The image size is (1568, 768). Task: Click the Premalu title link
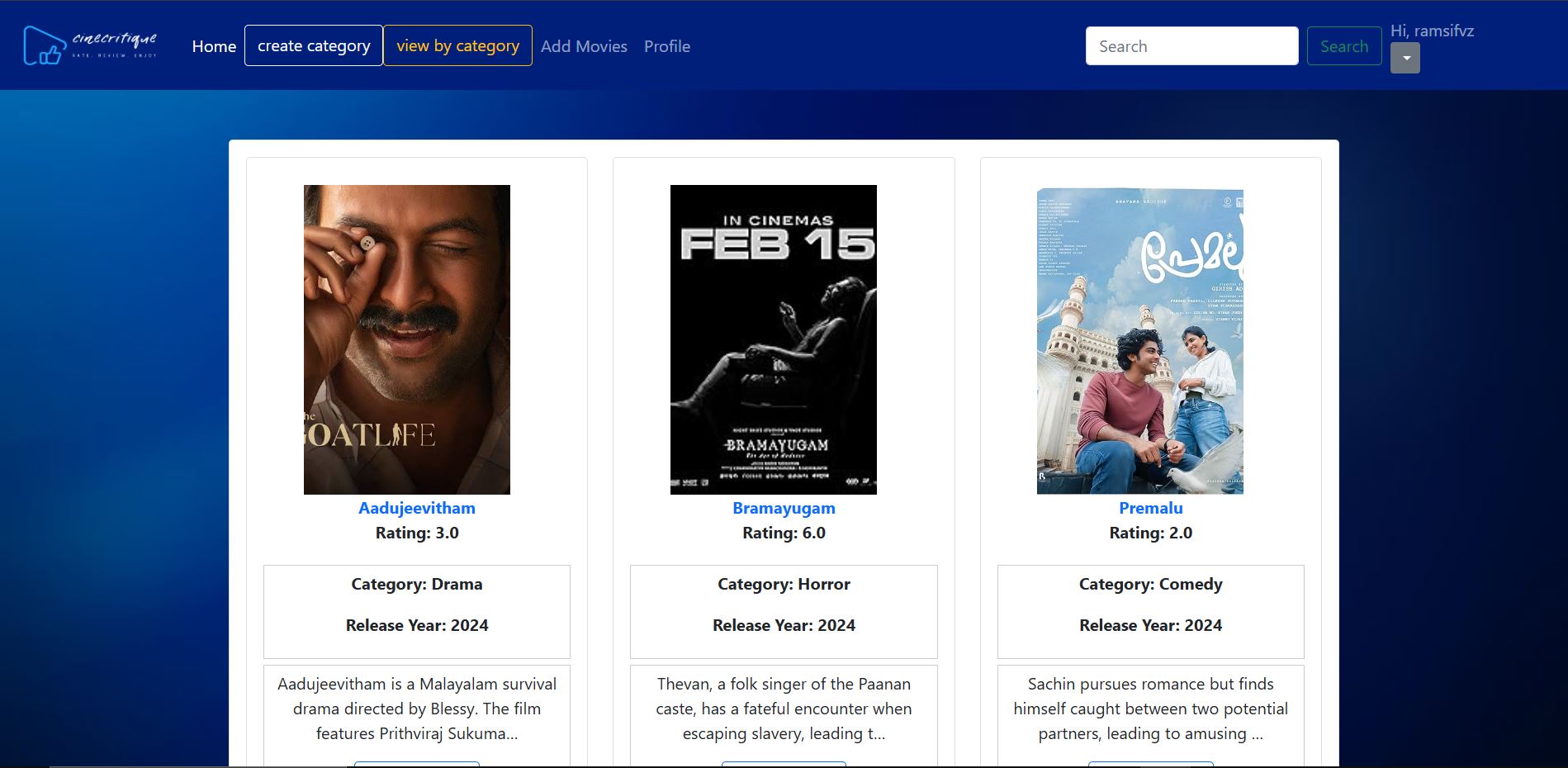point(1150,508)
